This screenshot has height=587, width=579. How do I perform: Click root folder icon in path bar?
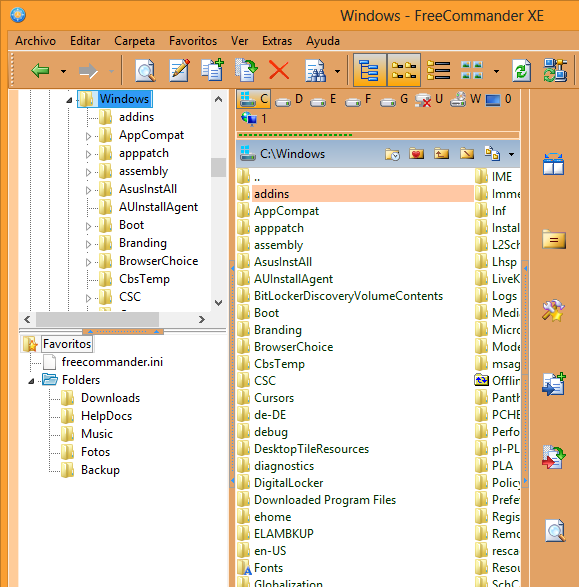click(x=467, y=153)
